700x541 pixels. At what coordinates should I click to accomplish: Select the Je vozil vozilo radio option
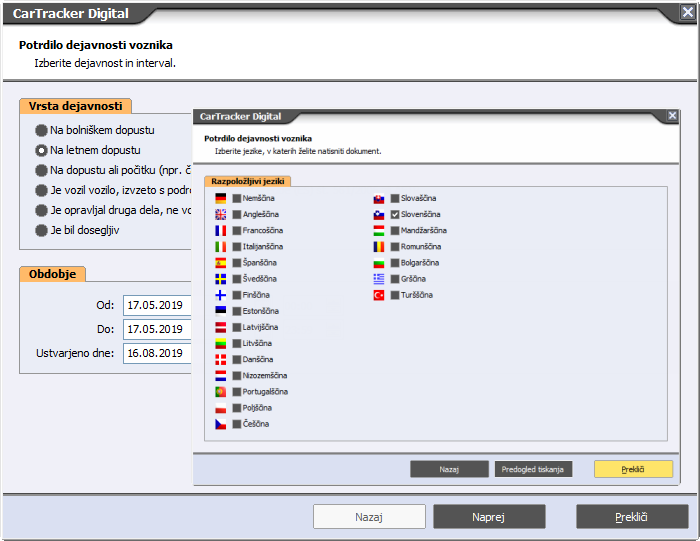point(41,190)
